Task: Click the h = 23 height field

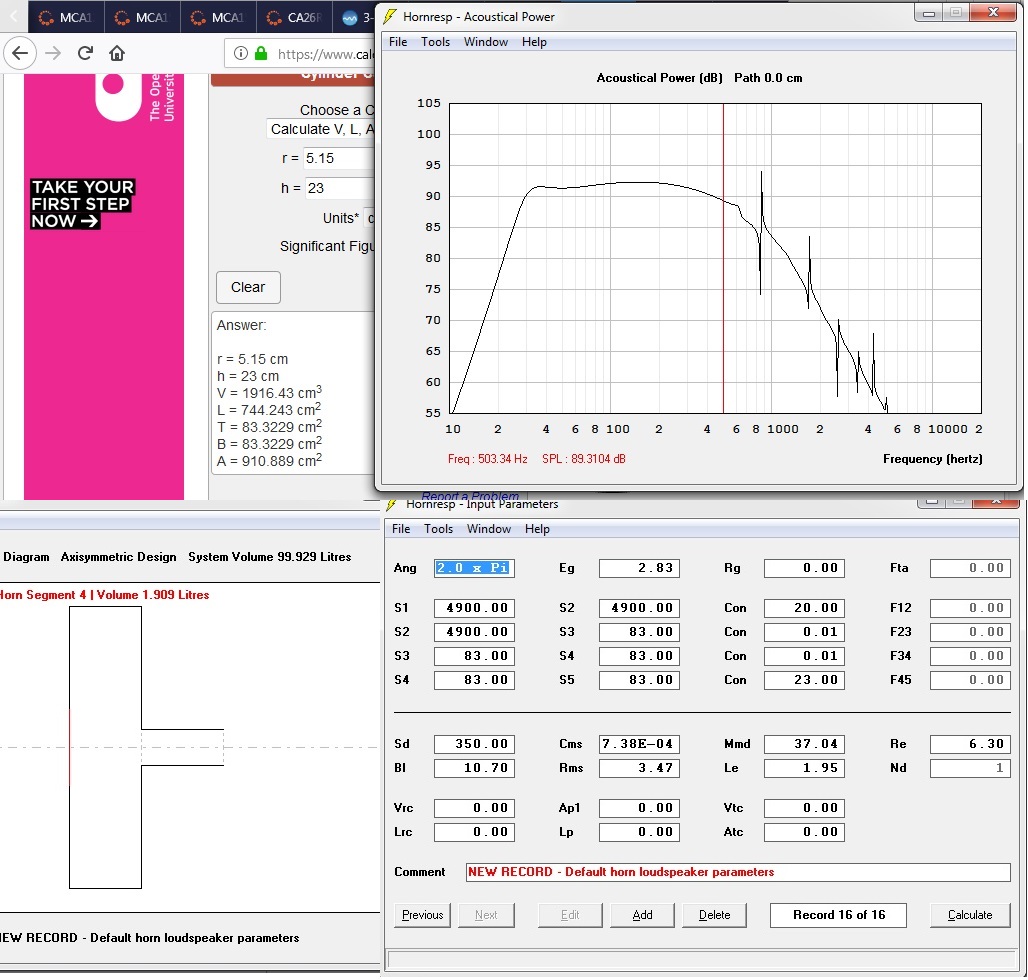Action: 340,188
